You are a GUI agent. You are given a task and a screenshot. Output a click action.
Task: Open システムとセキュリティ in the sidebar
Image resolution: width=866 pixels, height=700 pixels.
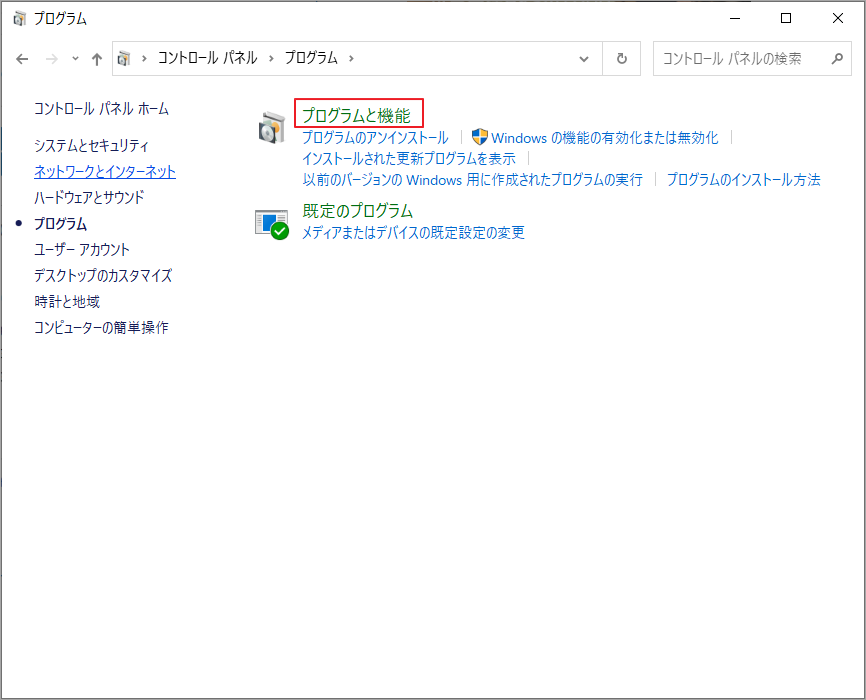point(92,145)
